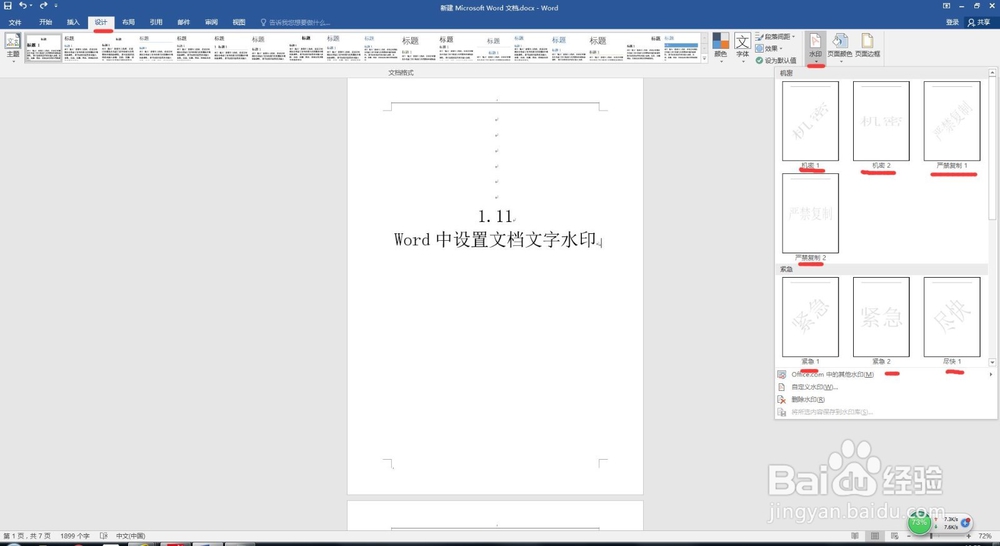The image size is (1000, 546).
Task: Switch to read mode view icon
Action: click(855, 536)
